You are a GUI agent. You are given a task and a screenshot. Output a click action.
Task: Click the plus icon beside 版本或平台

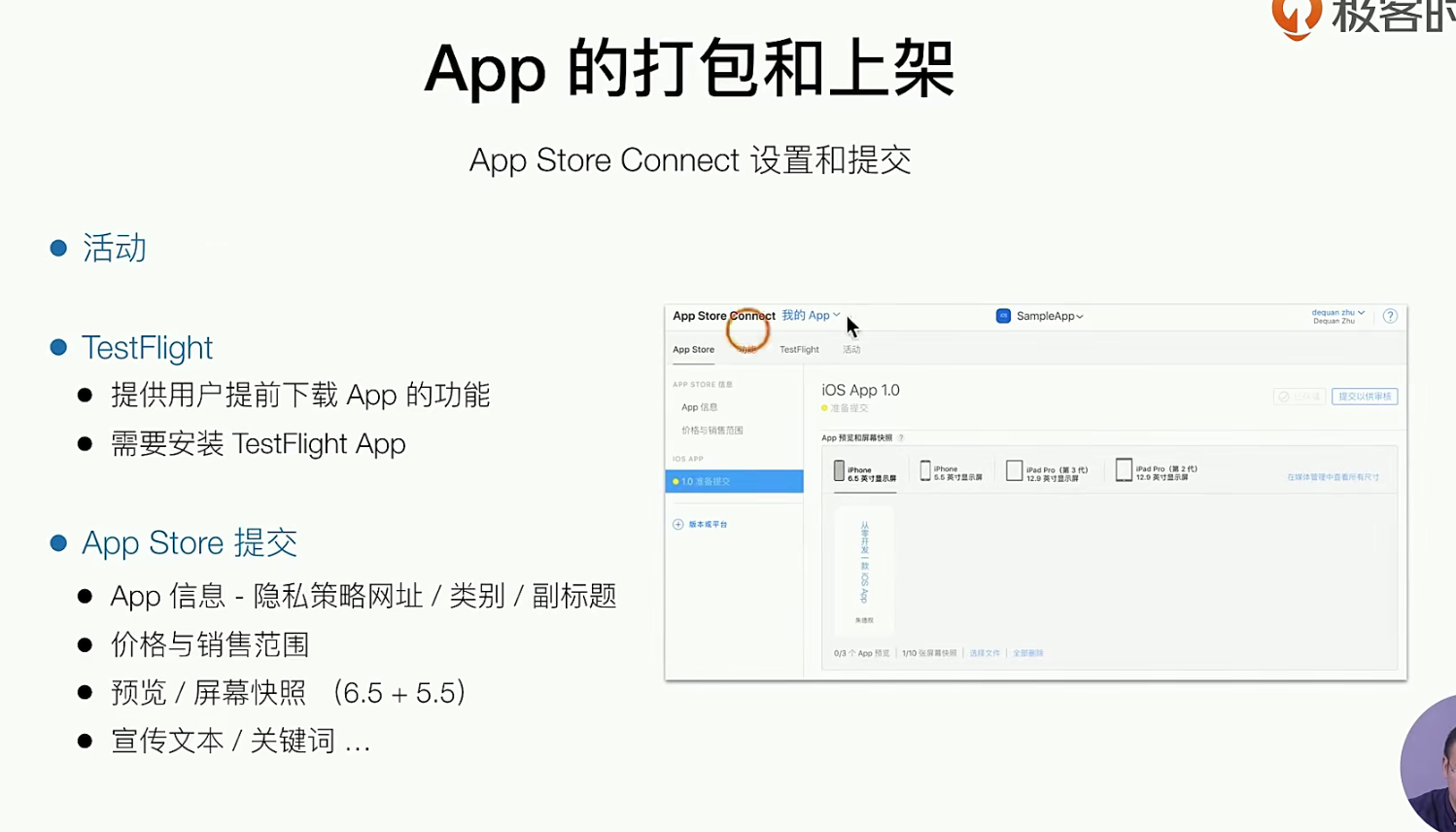point(678,524)
